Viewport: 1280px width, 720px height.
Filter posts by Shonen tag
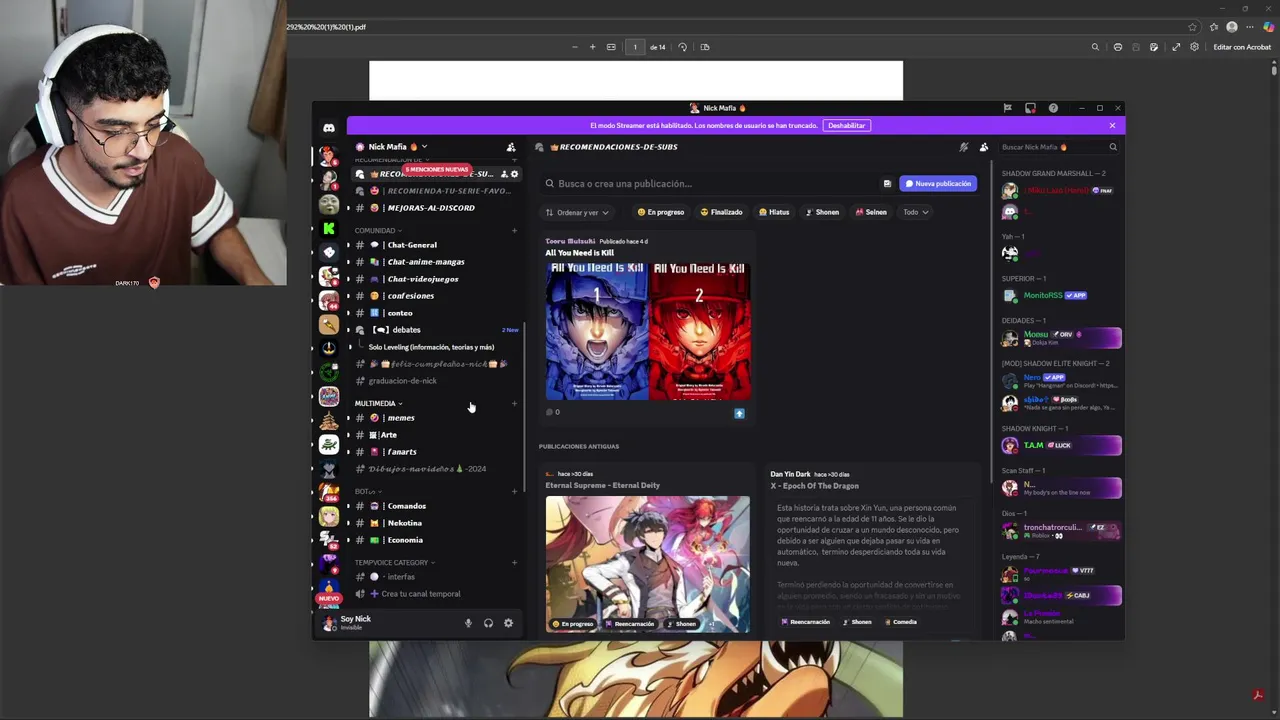coord(823,212)
